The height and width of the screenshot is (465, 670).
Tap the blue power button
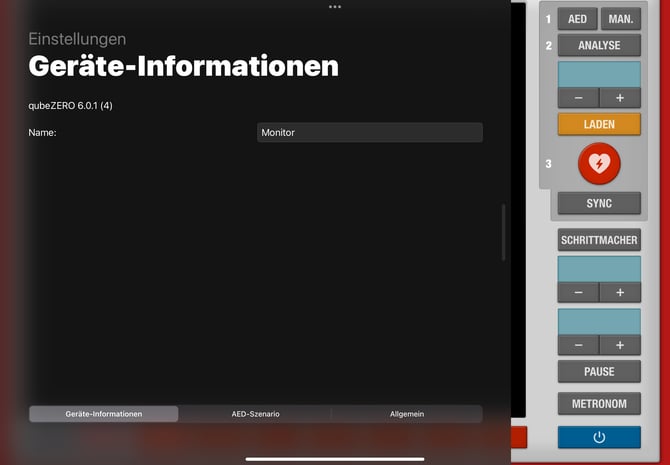click(x=599, y=437)
